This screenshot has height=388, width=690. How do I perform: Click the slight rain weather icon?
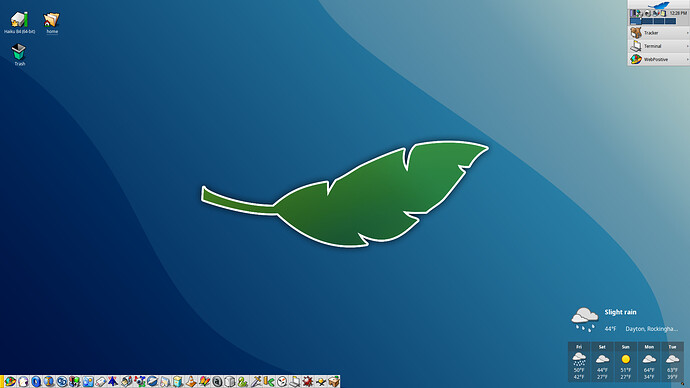(584, 319)
